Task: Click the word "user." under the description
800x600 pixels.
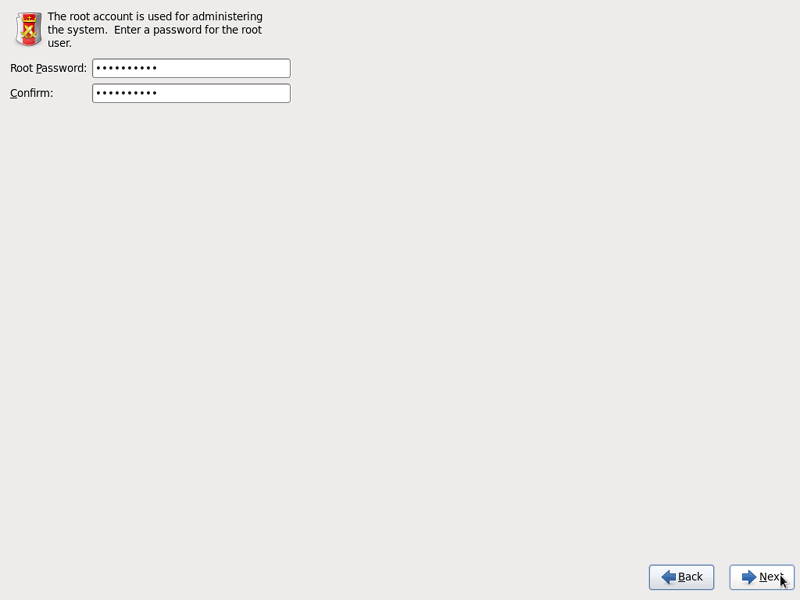Action: click(x=60, y=43)
